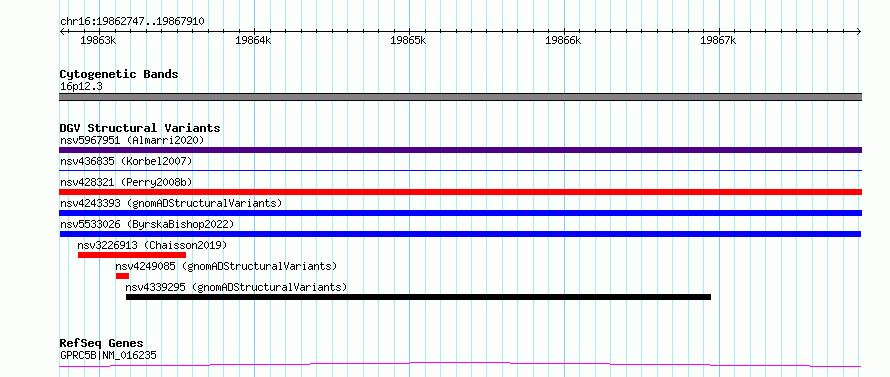Click the black nsv4339295 variant bar
Screen dimensions: 890x377
pos(418,297)
